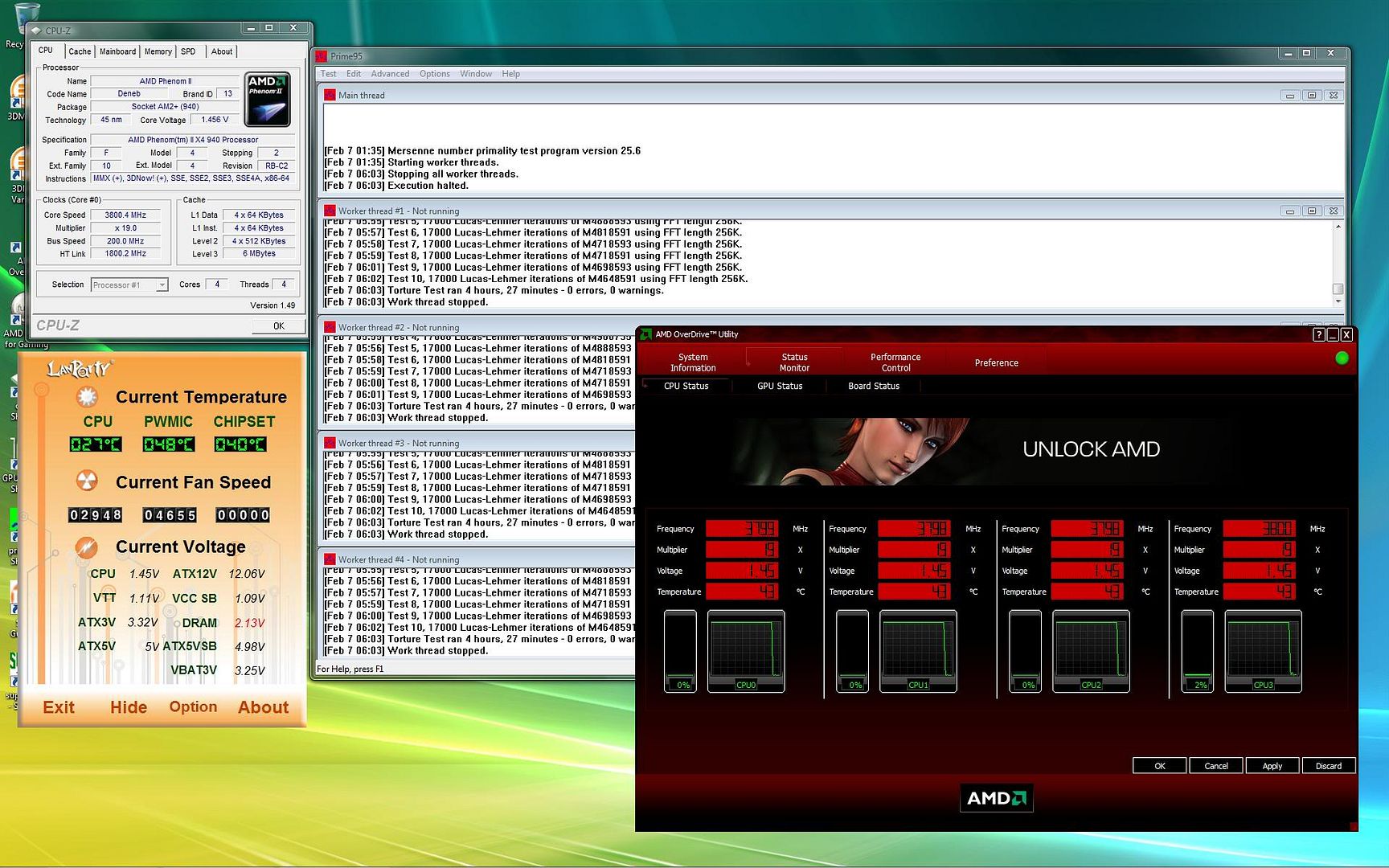Click the green status indicator in AMD OverDrive

1342,358
